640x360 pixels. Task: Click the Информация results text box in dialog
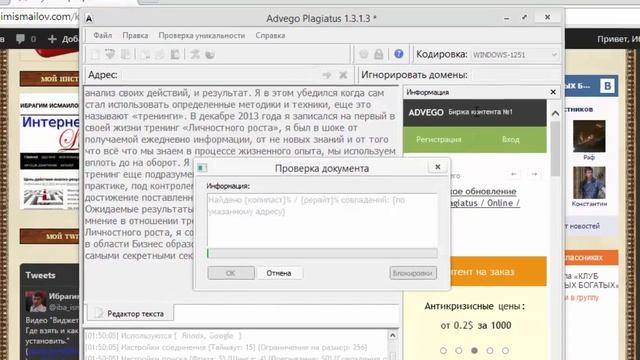(x=322, y=220)
